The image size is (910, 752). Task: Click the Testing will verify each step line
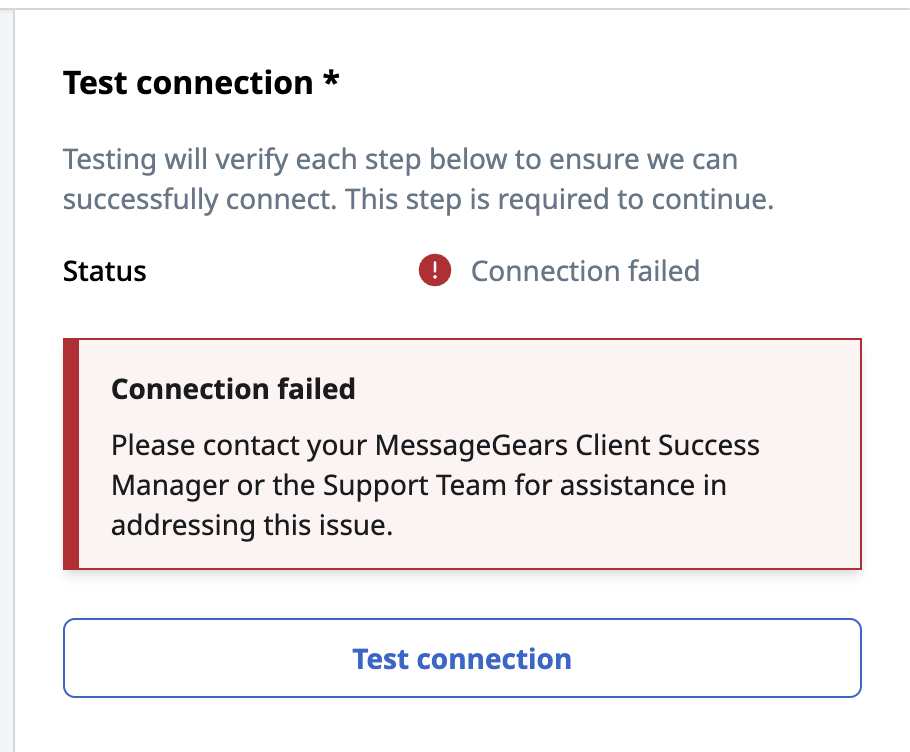click(x=400, y=159)
